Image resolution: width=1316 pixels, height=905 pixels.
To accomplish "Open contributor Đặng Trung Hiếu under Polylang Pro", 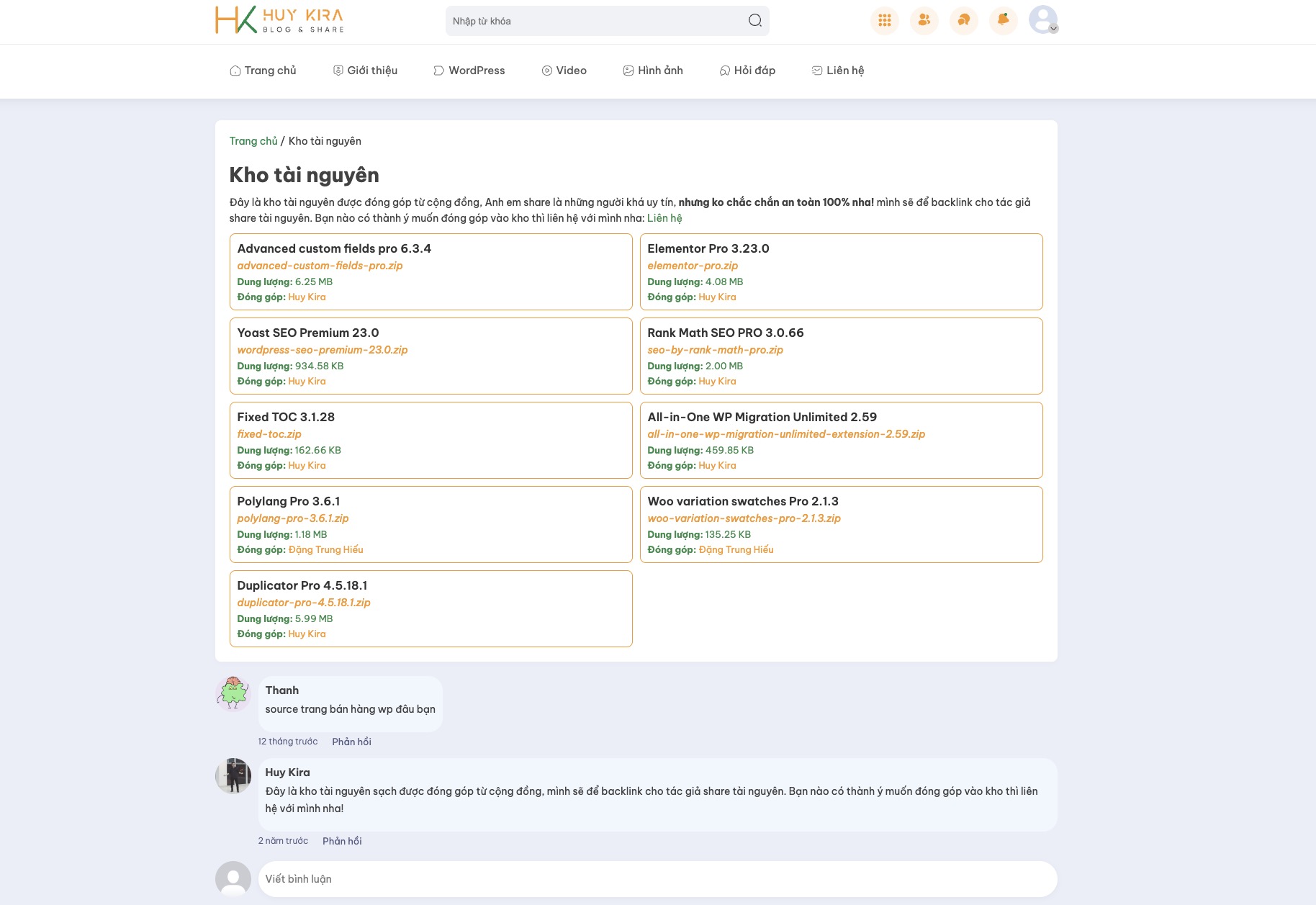I will point(325,550).
